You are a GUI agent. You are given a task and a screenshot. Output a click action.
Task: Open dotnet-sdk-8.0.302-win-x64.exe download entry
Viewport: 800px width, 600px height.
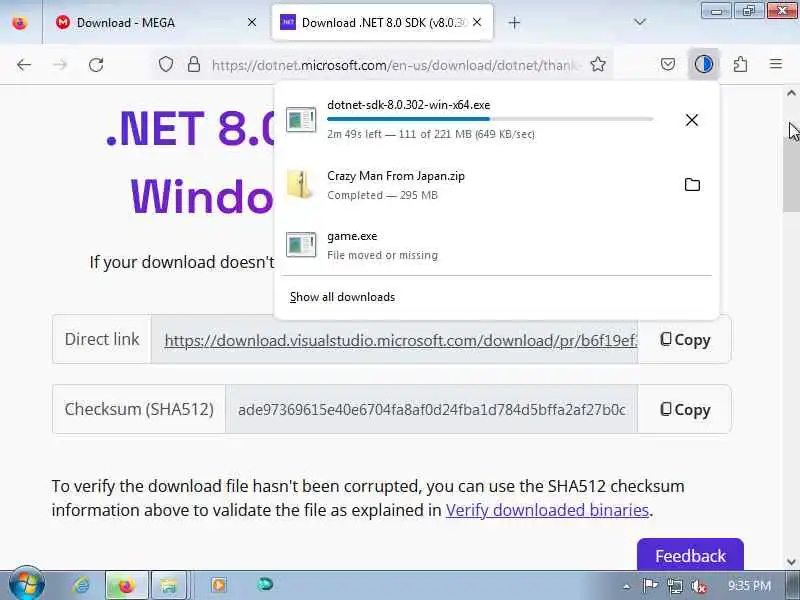pyautogui.click(x=496, y=119)
